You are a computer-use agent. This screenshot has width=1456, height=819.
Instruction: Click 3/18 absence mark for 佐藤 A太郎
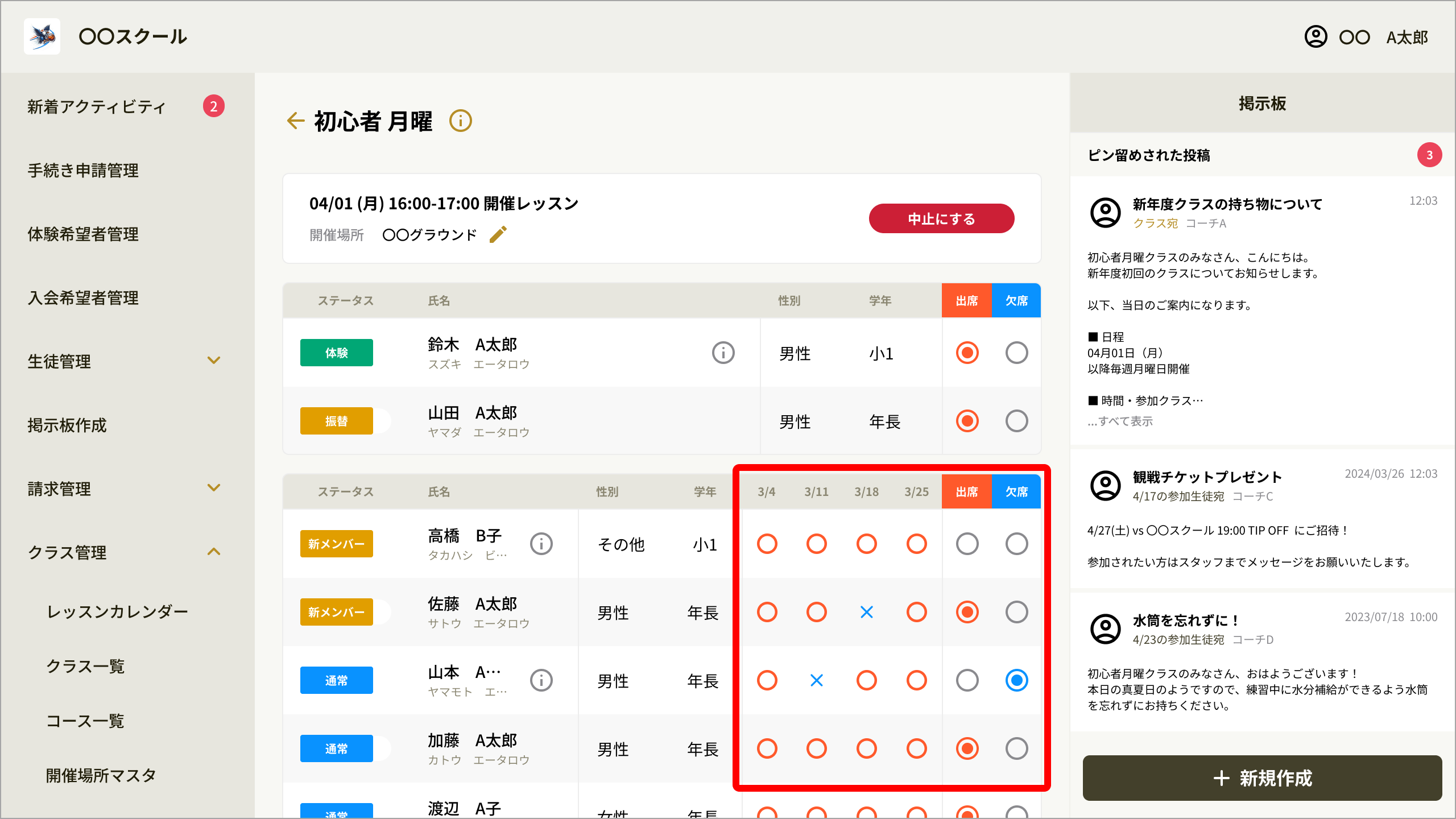pos(867,612)
